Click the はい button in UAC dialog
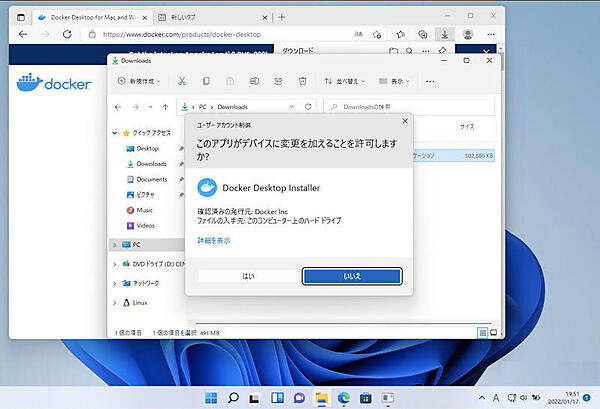The image size is (600, 409). coord(248,276)
